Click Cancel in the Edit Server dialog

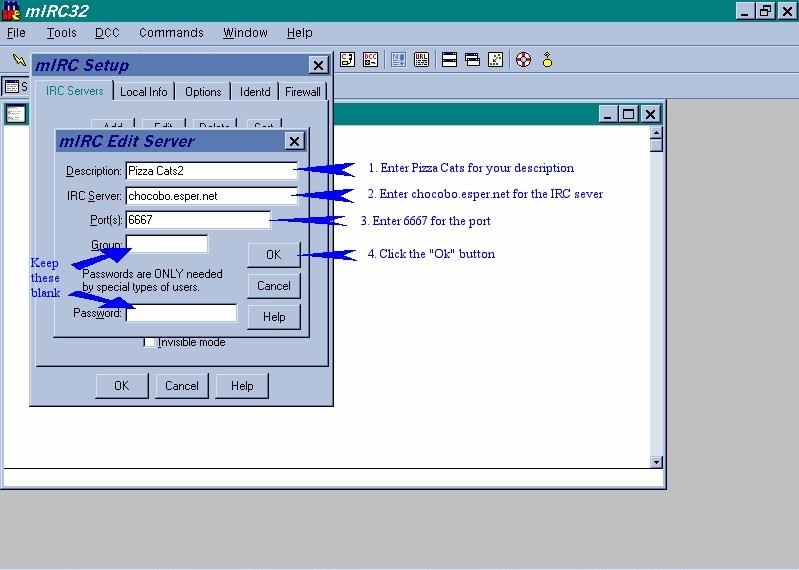pyautogui.click(x=274, y=286)
